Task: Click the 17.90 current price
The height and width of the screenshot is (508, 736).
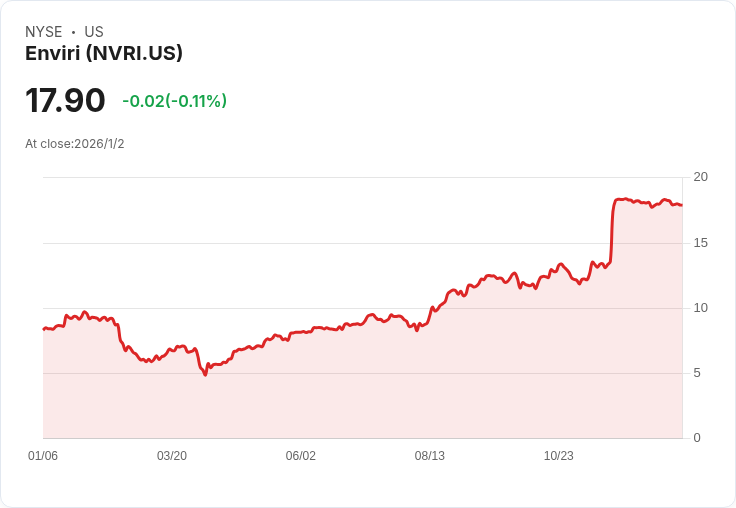Action: click(65, 100)
